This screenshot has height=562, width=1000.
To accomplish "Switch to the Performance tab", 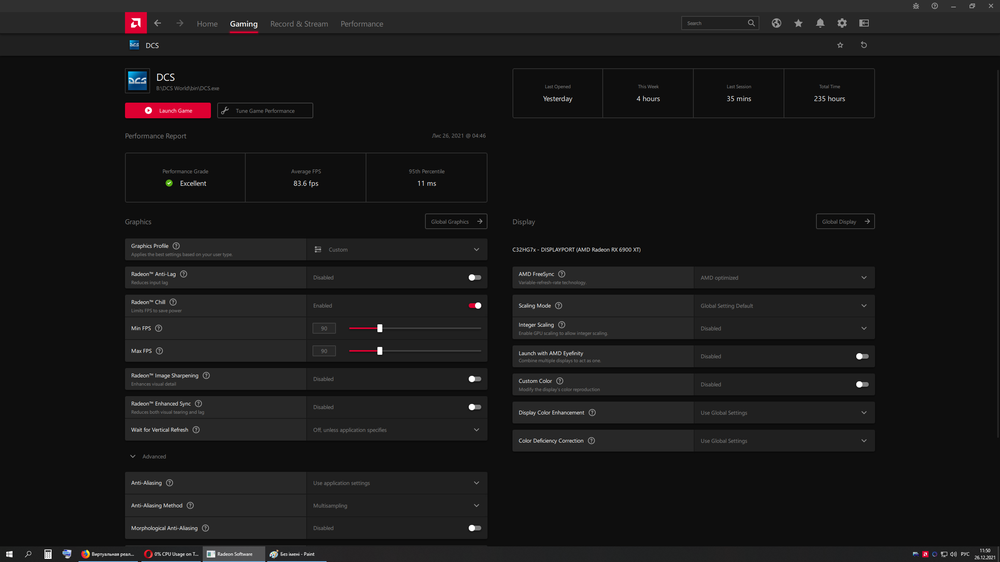I will (x=361, y=24).
